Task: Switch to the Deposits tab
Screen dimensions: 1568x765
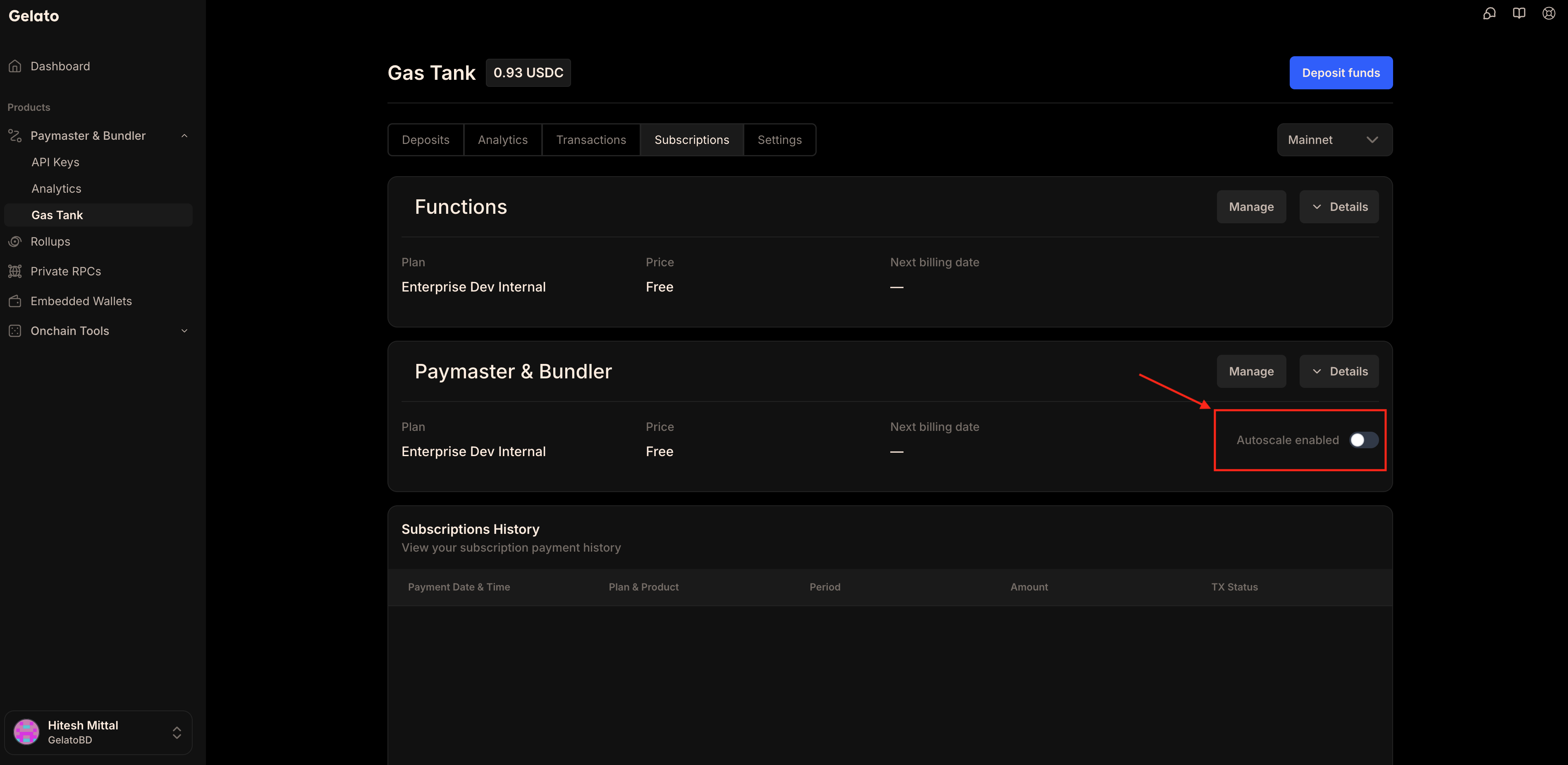Action: (425, 140)
